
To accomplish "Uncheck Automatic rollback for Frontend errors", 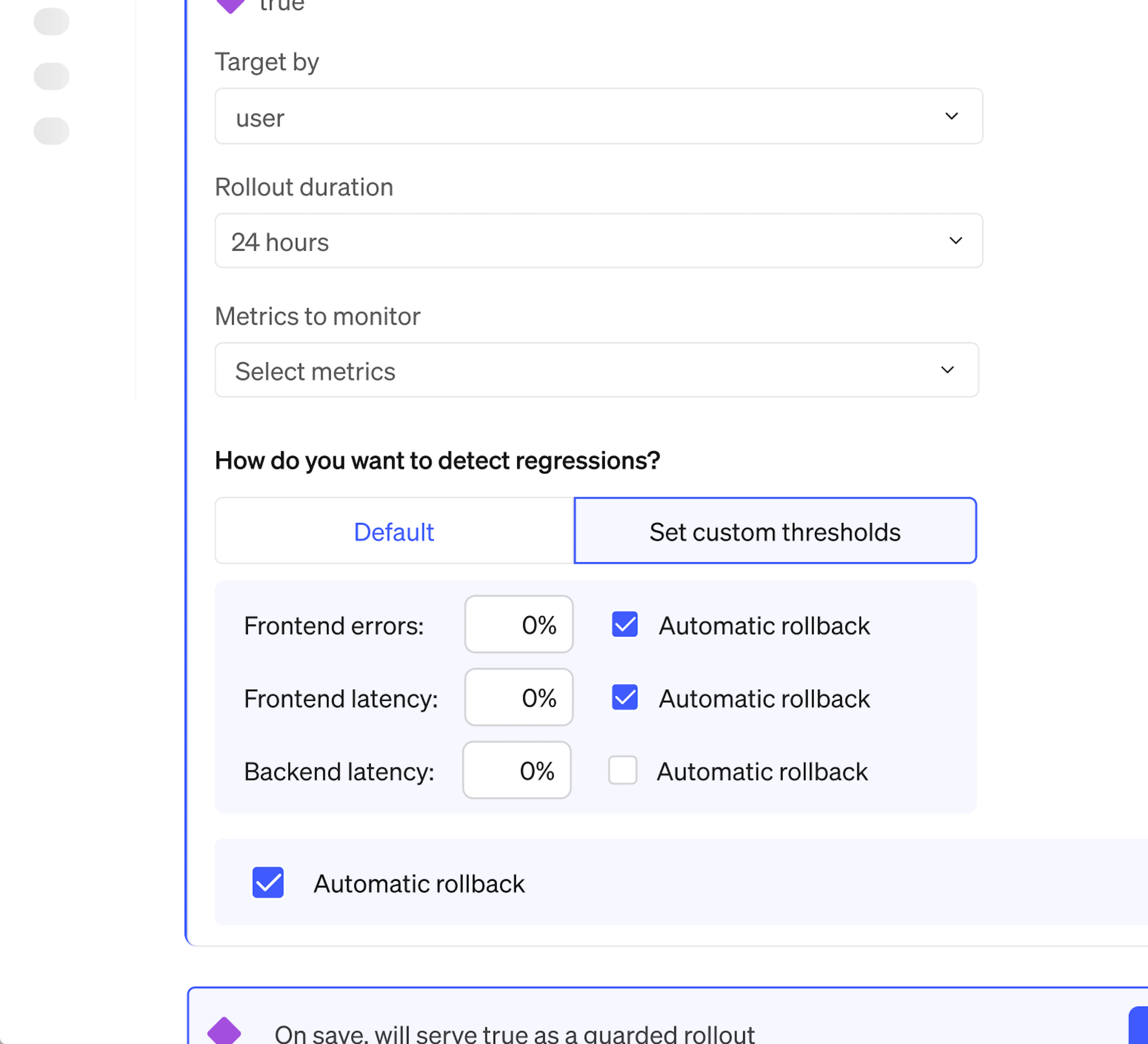I will [625, 624].
